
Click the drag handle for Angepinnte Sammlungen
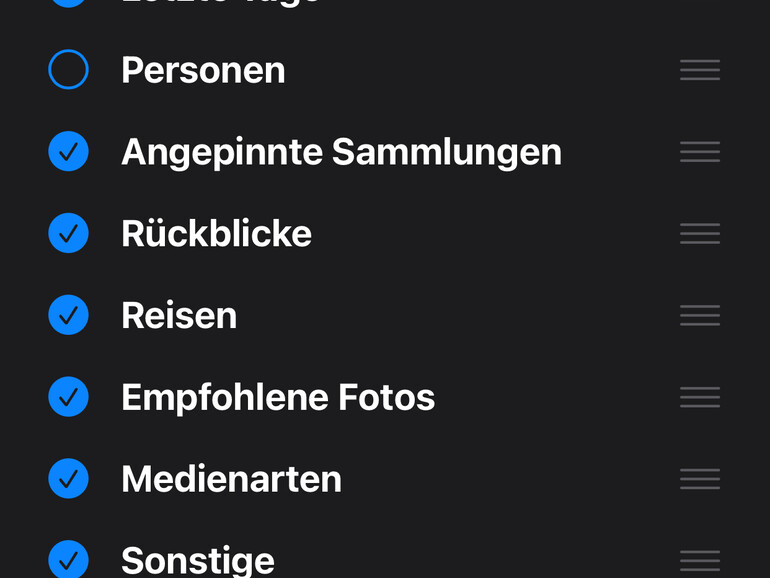click(x=700, y=152)
